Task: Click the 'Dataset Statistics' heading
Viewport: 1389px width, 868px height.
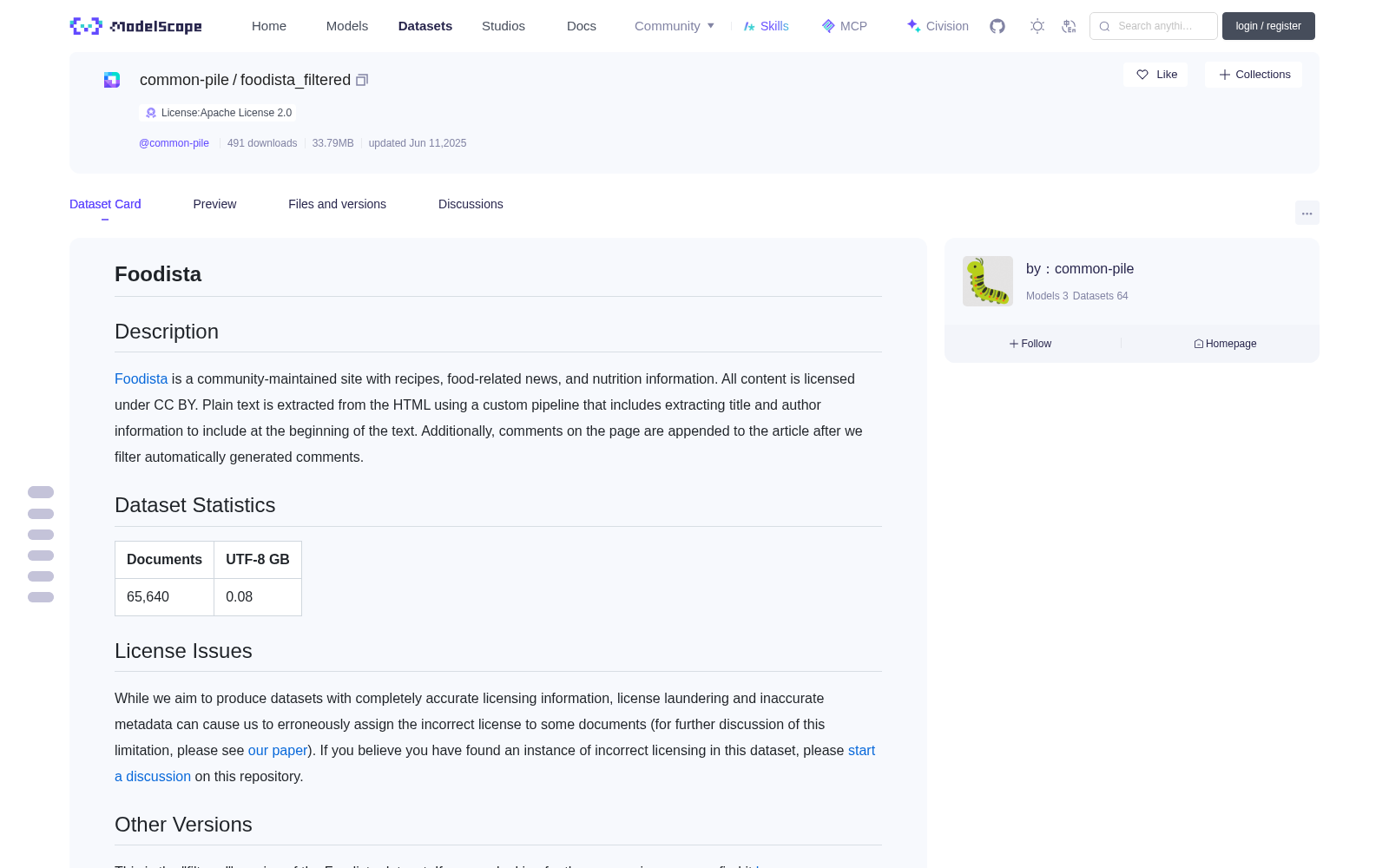Action: [195, 505]
